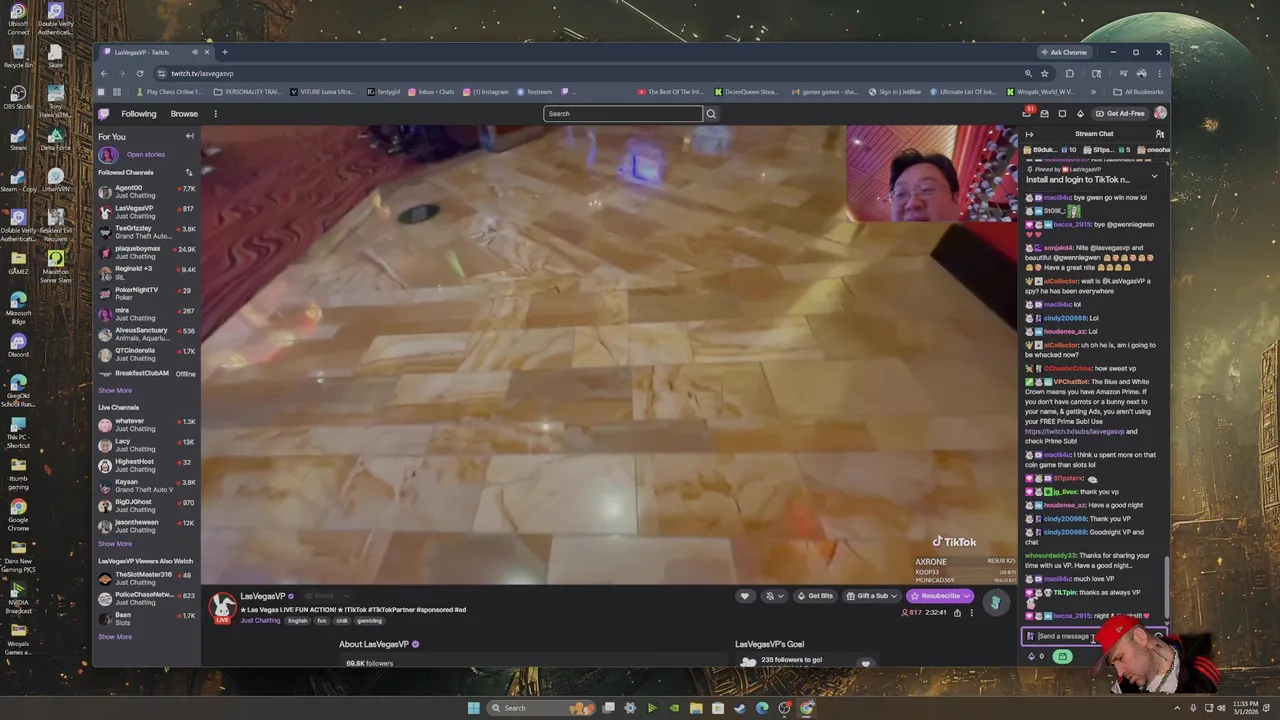Open stories link
The height and width of the screenshot is (720, 1280).
[145, 155]
